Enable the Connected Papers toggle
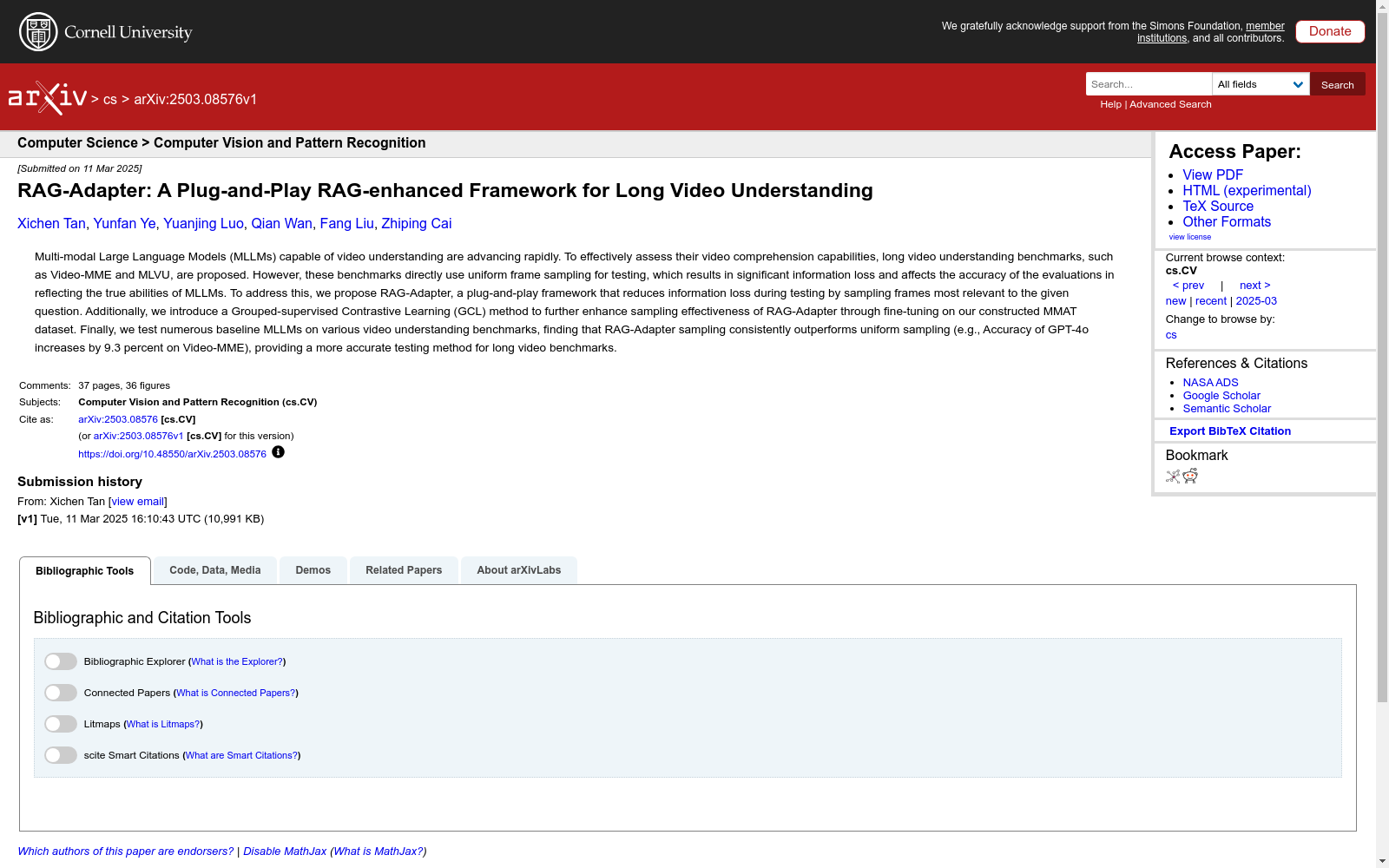Screen dimensions: 1389x868 (61, 693)
